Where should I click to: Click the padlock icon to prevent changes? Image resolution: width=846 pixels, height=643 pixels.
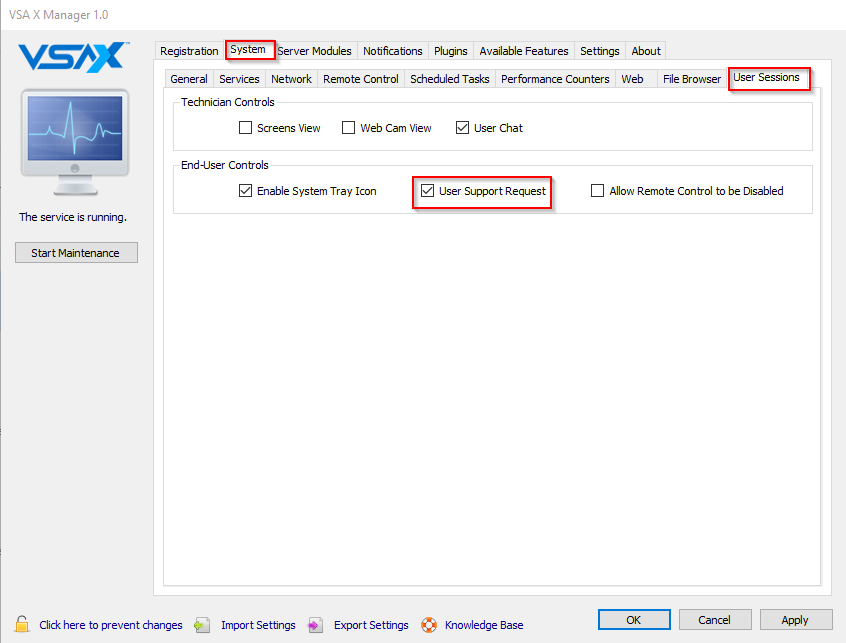[x=22, y=624]
